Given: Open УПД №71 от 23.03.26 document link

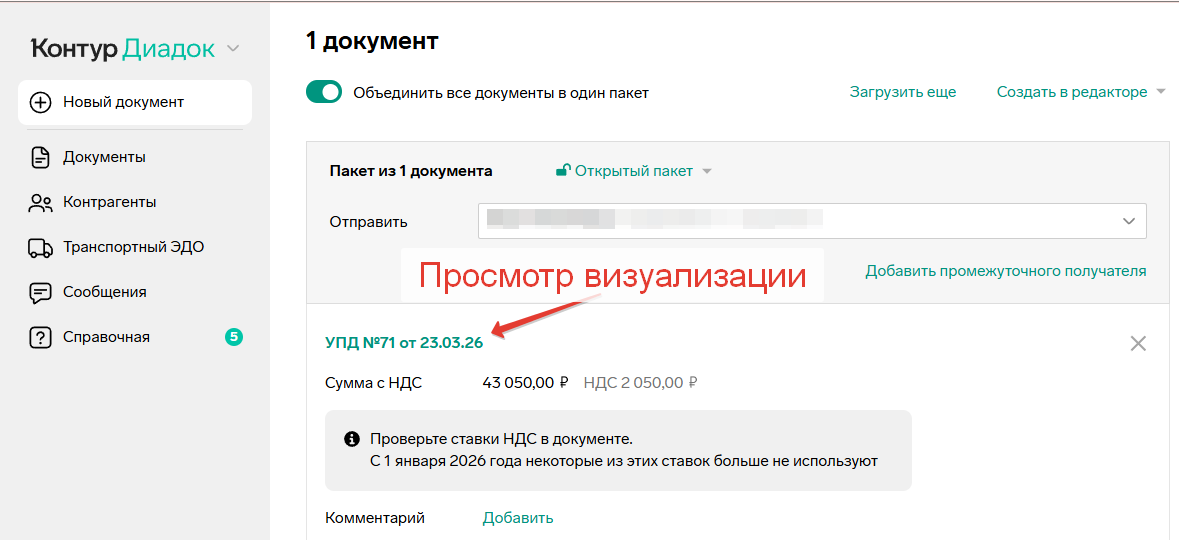Looking at the screenshot, I should pos(404,343).
